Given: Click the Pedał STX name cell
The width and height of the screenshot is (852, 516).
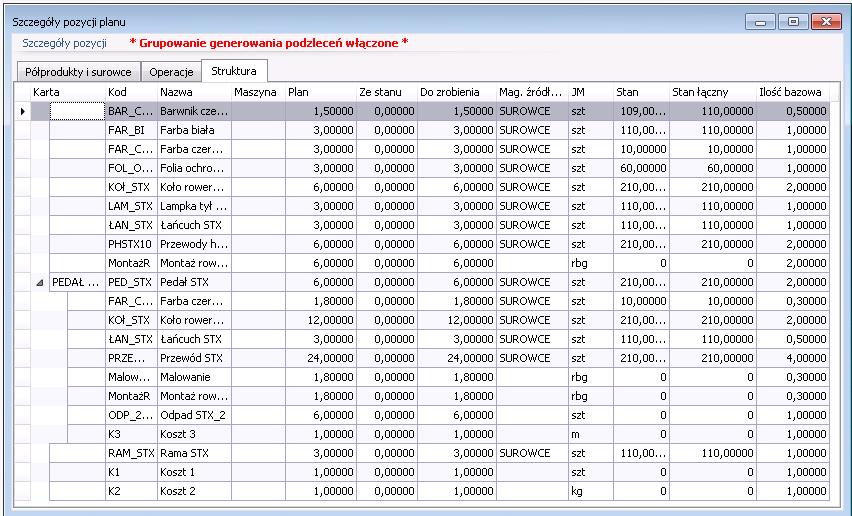Looking at the screenshot, I should pyautogui.click(x=195, y=282).
